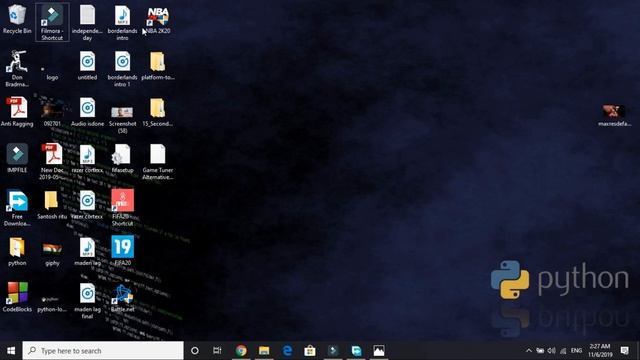Open the Windows Start menu
This screenshot has width=640, height=360.
tap(11, 351)
